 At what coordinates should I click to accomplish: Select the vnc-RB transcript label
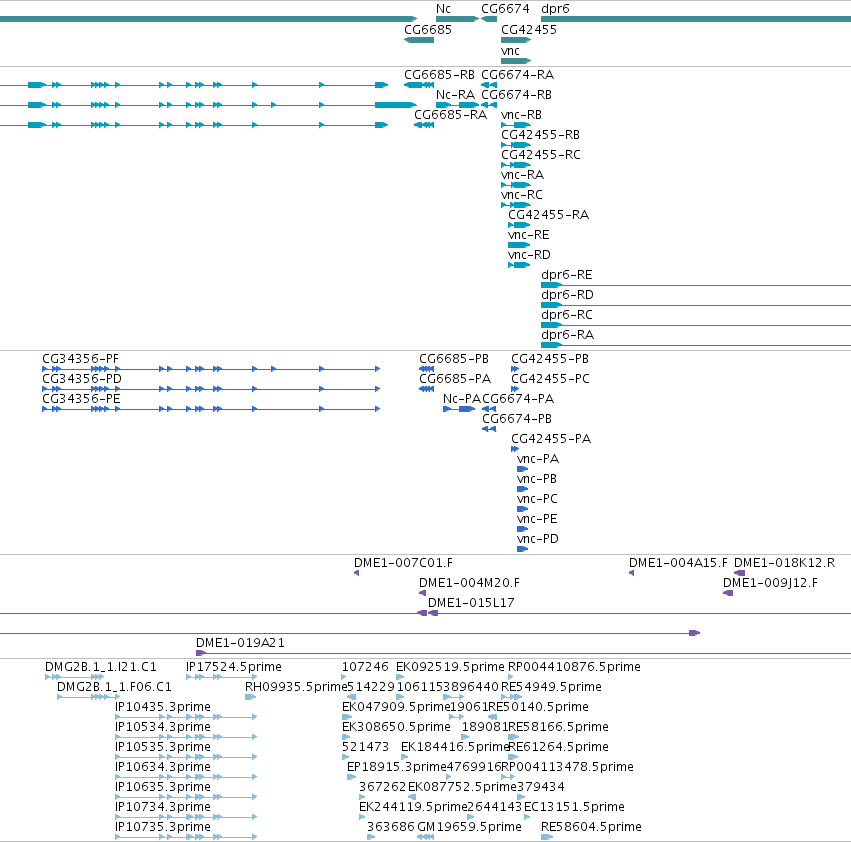(521, 115)
